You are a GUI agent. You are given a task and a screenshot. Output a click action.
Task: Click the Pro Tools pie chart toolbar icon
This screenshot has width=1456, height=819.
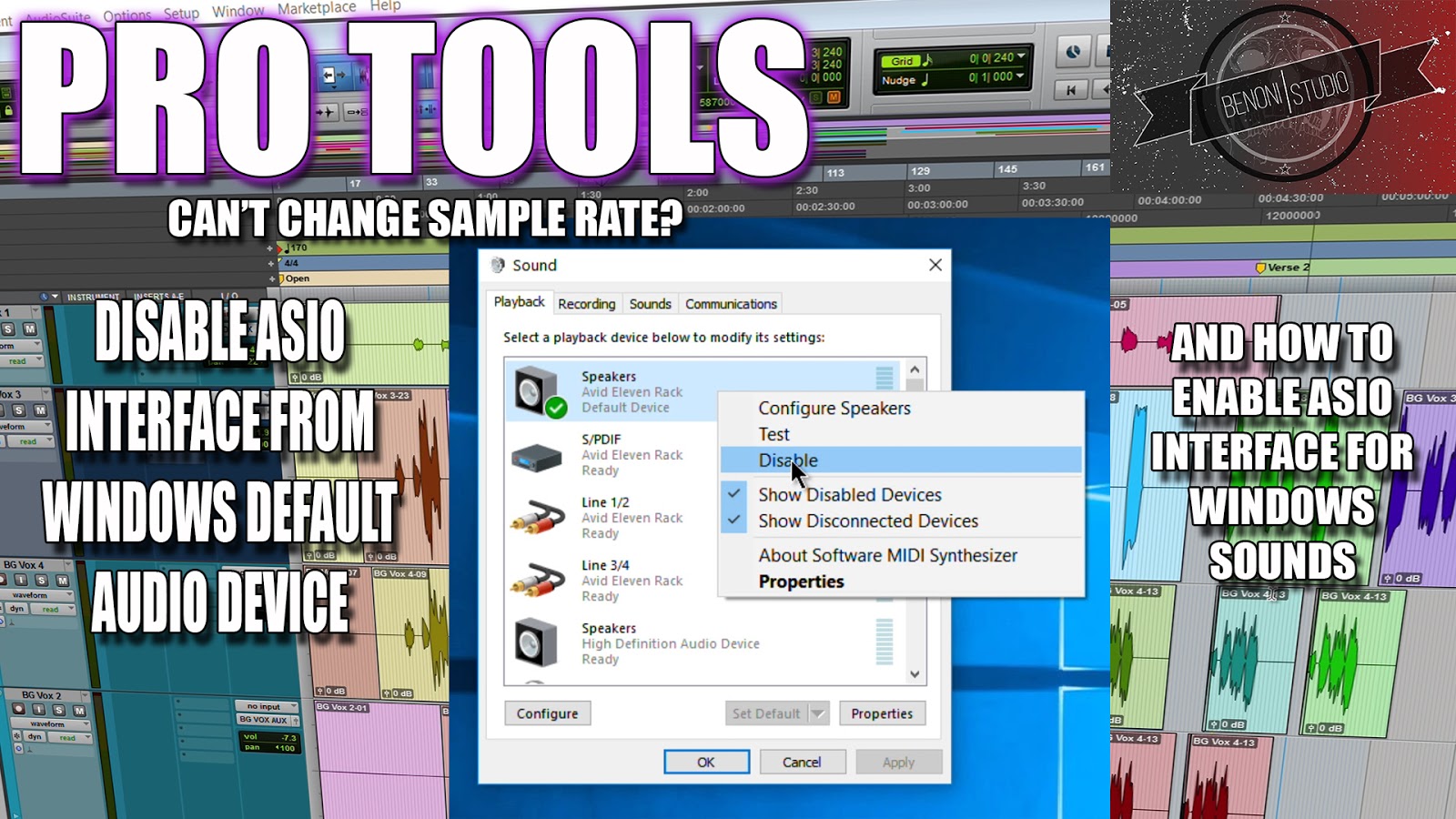click(x=1074, y=51)
